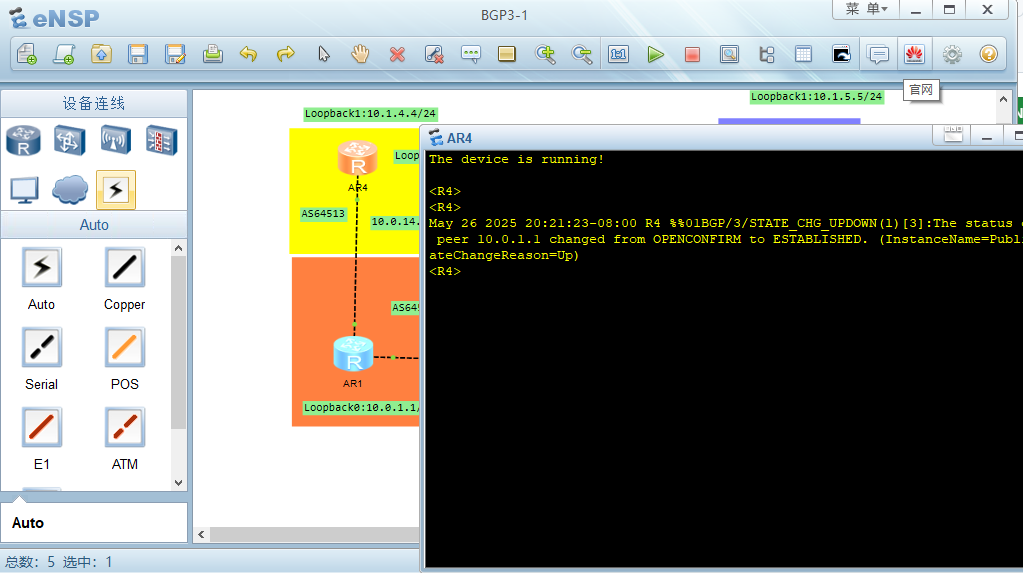Viewport: 1023px width, 573px height.
Task: Click the Loopback0:10.0.1.1 label
Action: tap(361, 407)
